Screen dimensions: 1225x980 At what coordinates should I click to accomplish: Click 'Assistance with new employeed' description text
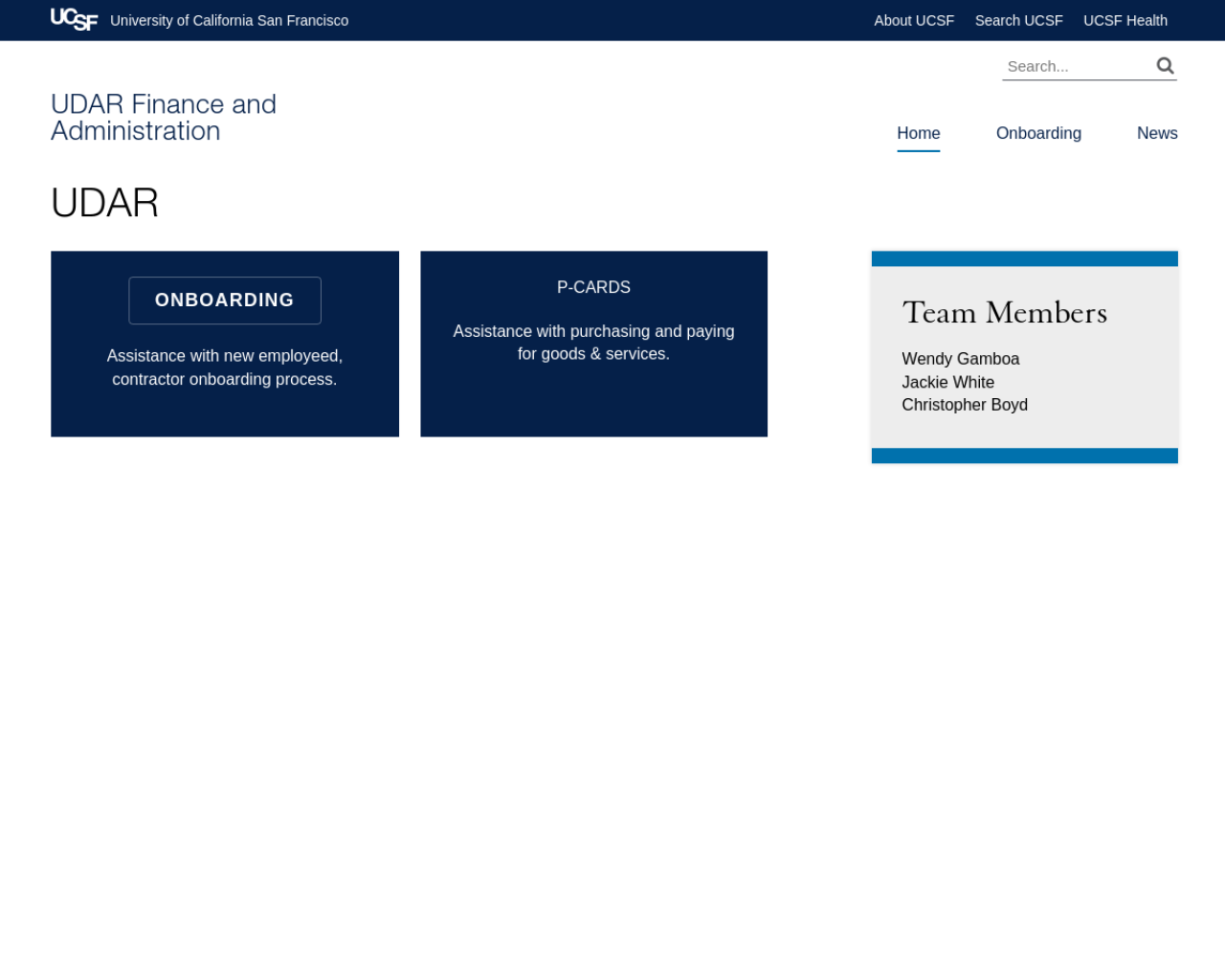[225, 367]
